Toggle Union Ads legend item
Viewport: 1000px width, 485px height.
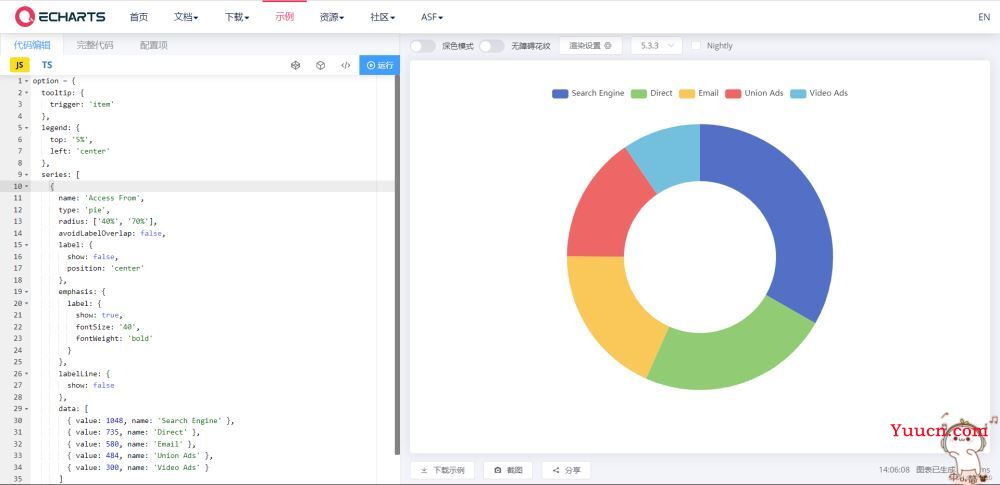[754, 93]
